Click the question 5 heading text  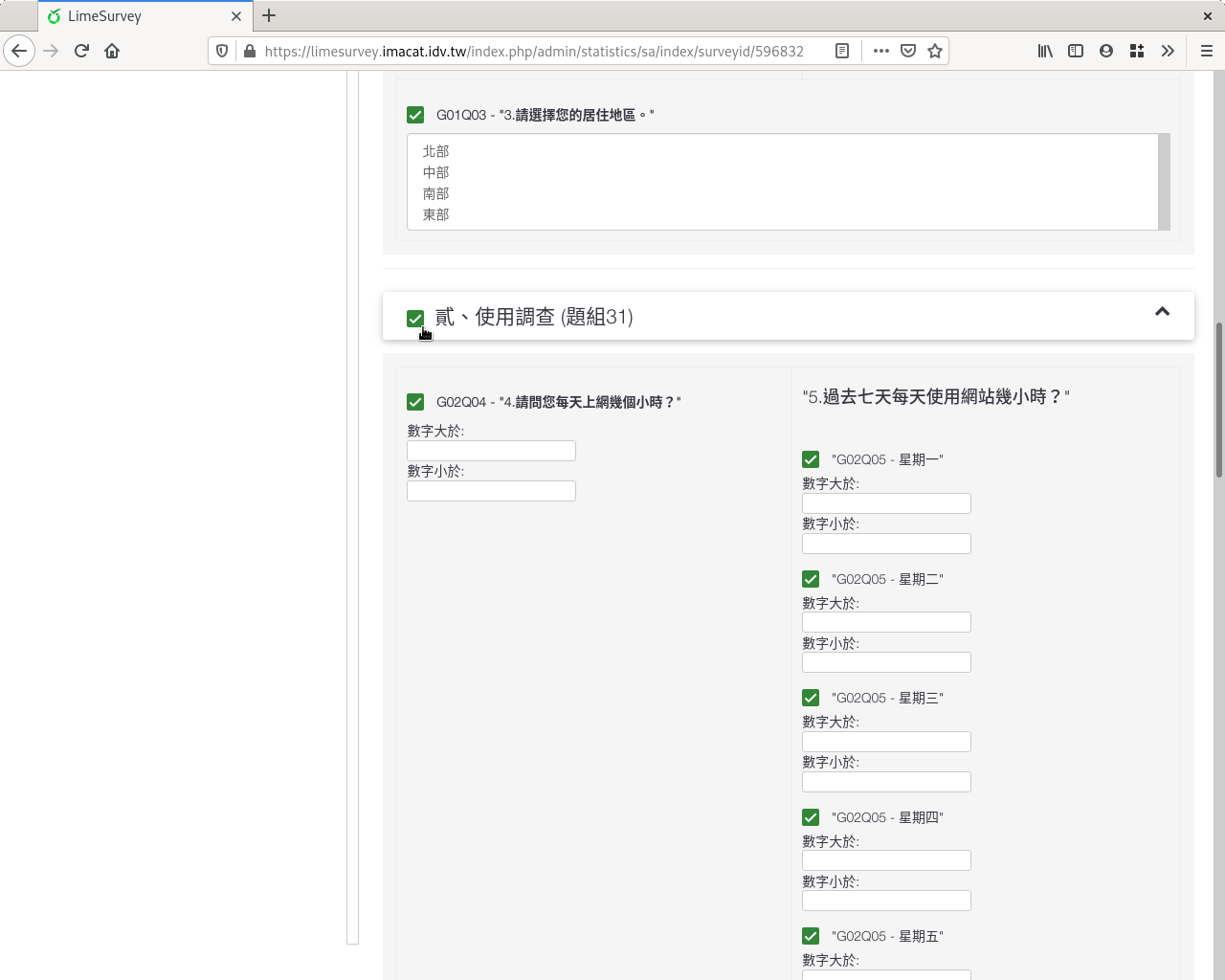click(936, 396)
